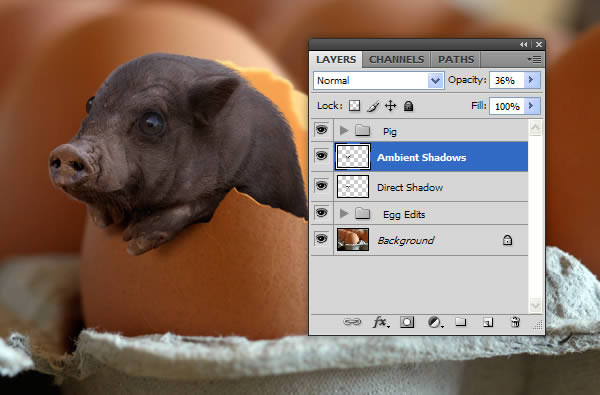Delete layer with the trash icon
The height and width of the screenshot is (395, 600).
[x=515, y=322]
